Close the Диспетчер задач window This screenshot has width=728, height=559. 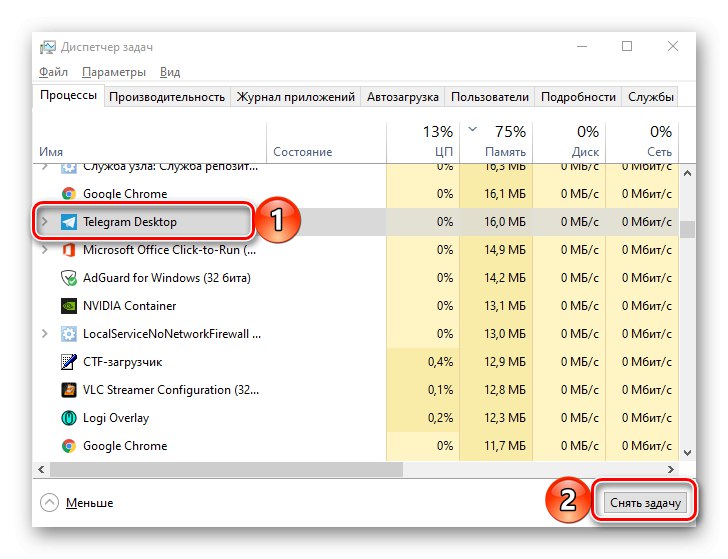coord(673,46)
